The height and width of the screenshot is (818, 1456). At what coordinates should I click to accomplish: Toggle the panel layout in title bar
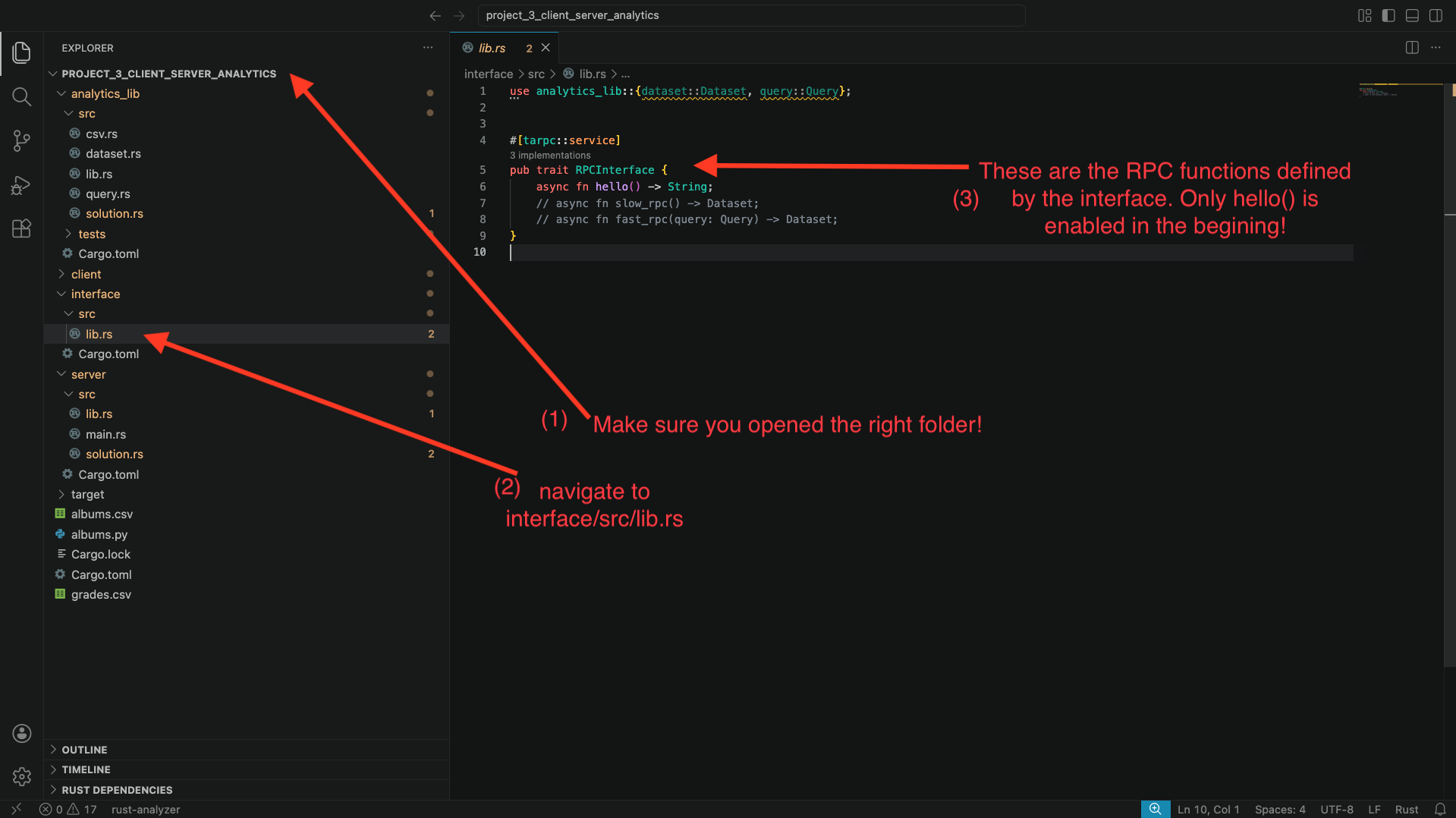pyautogui.click(x=1412, y=15)
